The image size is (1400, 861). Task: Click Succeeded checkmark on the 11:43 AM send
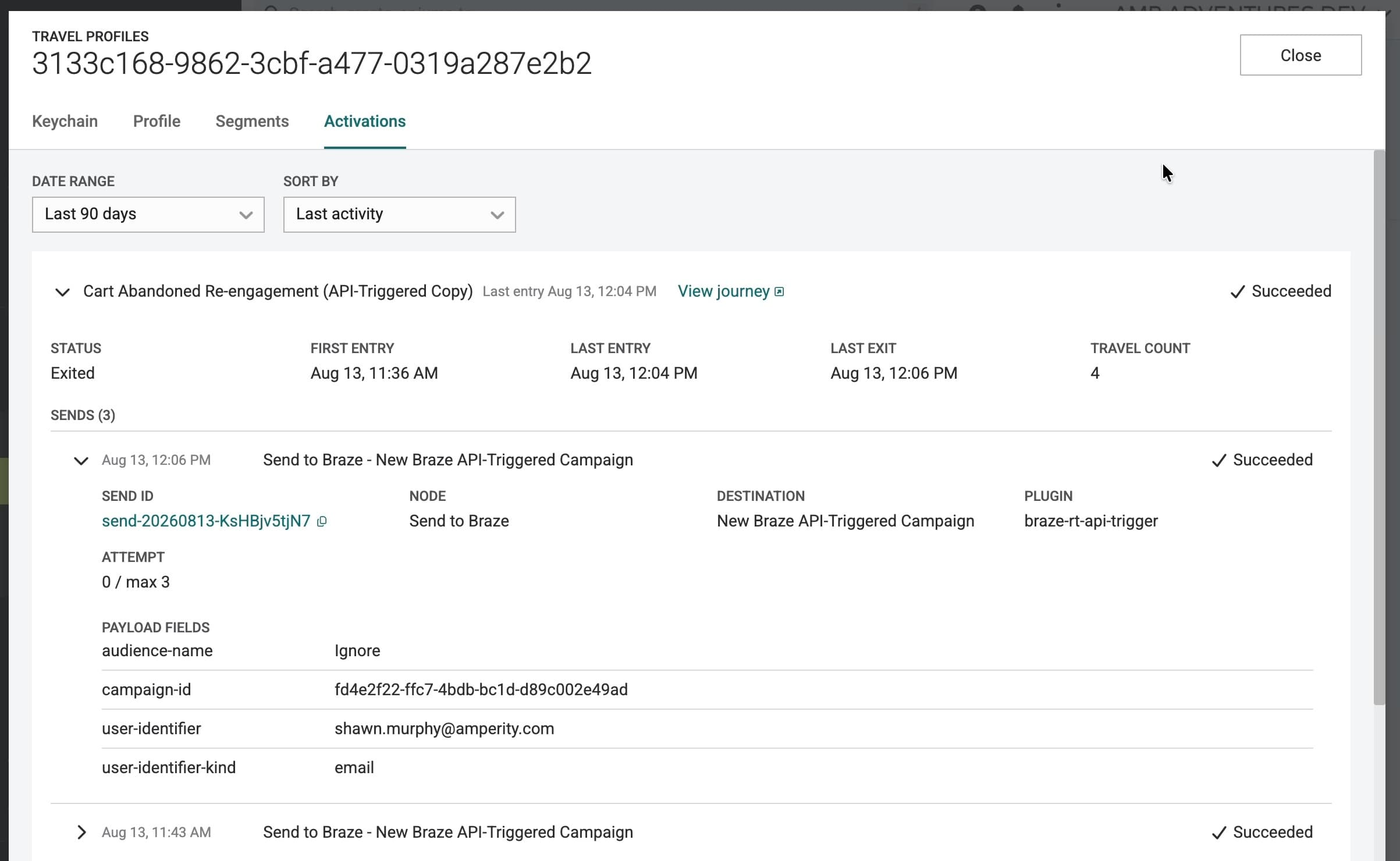pos(1262,832)
